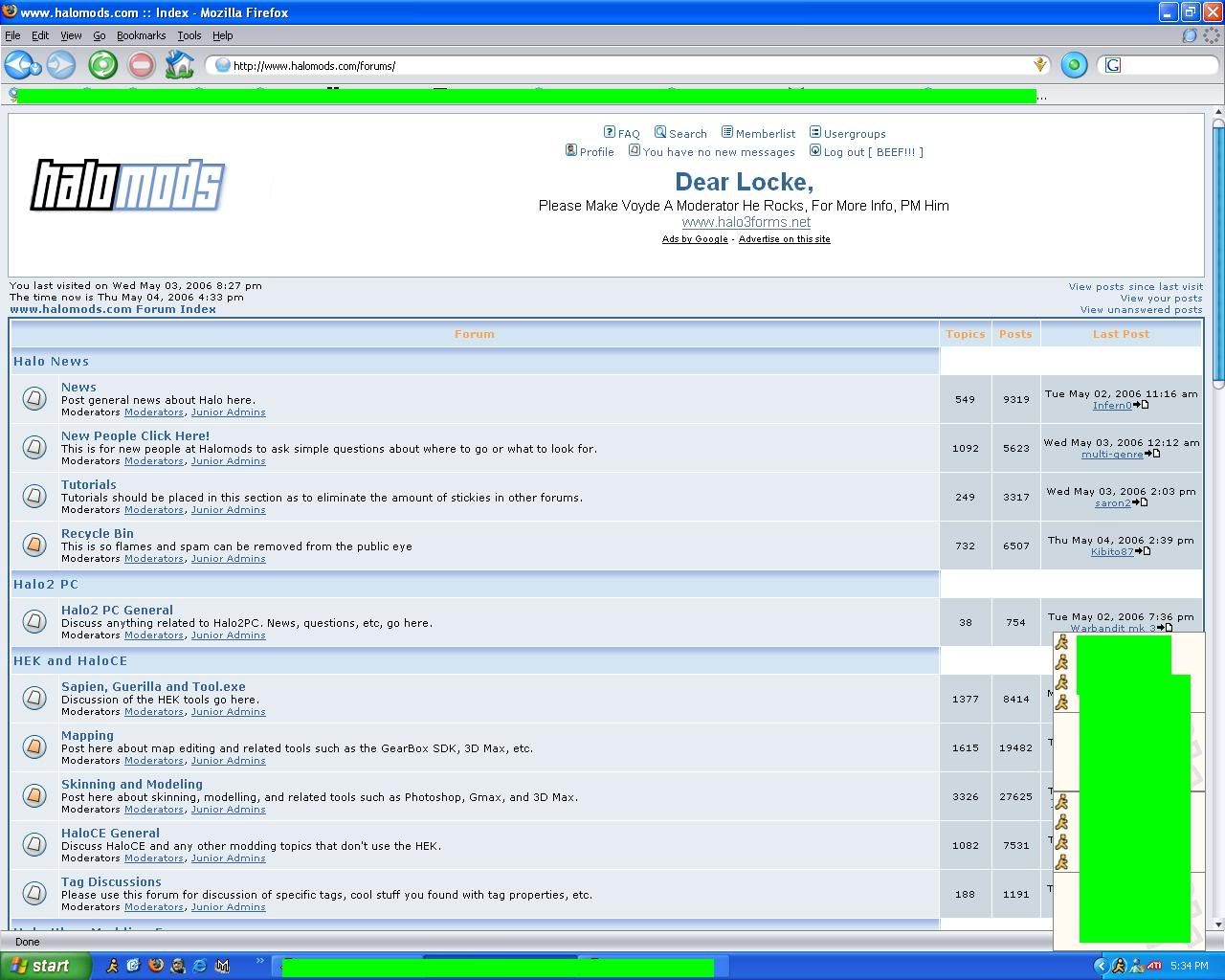Click the Firefox Back arrow button
The image size is (1225, 980).
click(x=17, y=65)
